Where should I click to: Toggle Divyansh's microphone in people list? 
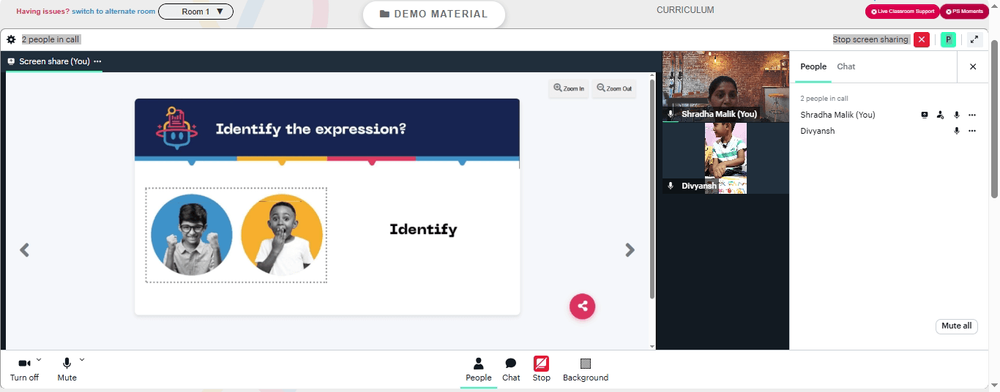click(956, 131)
